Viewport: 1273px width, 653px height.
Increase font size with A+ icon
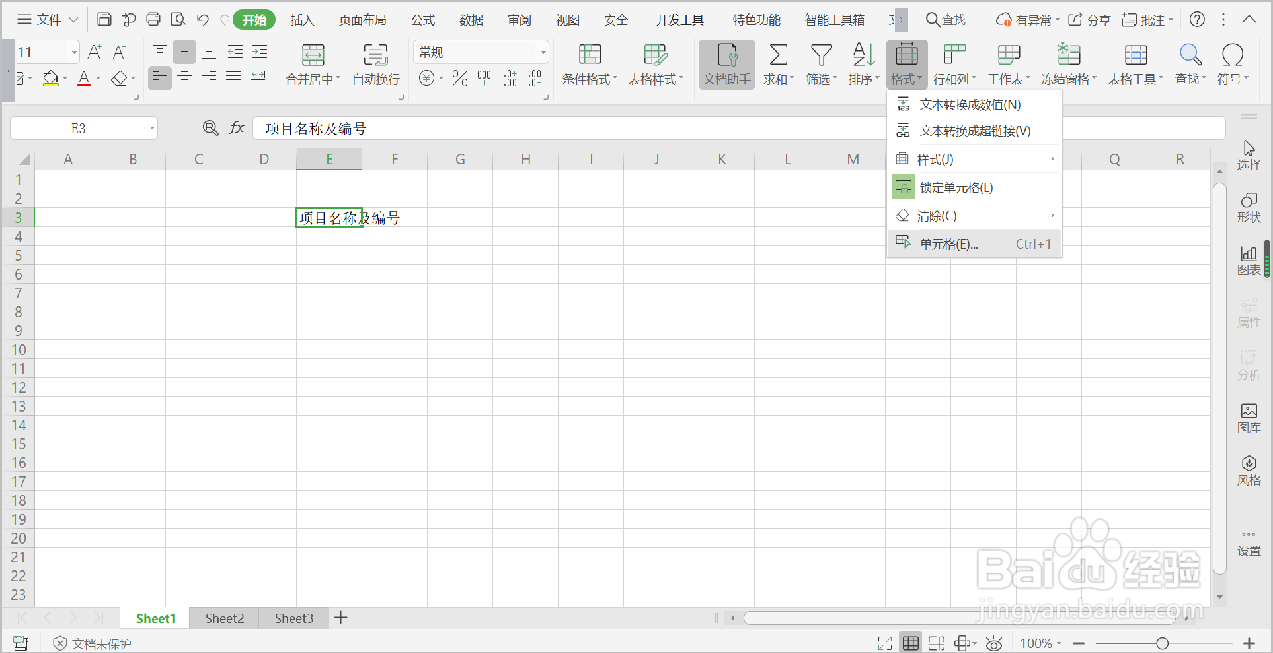(x=95, y=52)
